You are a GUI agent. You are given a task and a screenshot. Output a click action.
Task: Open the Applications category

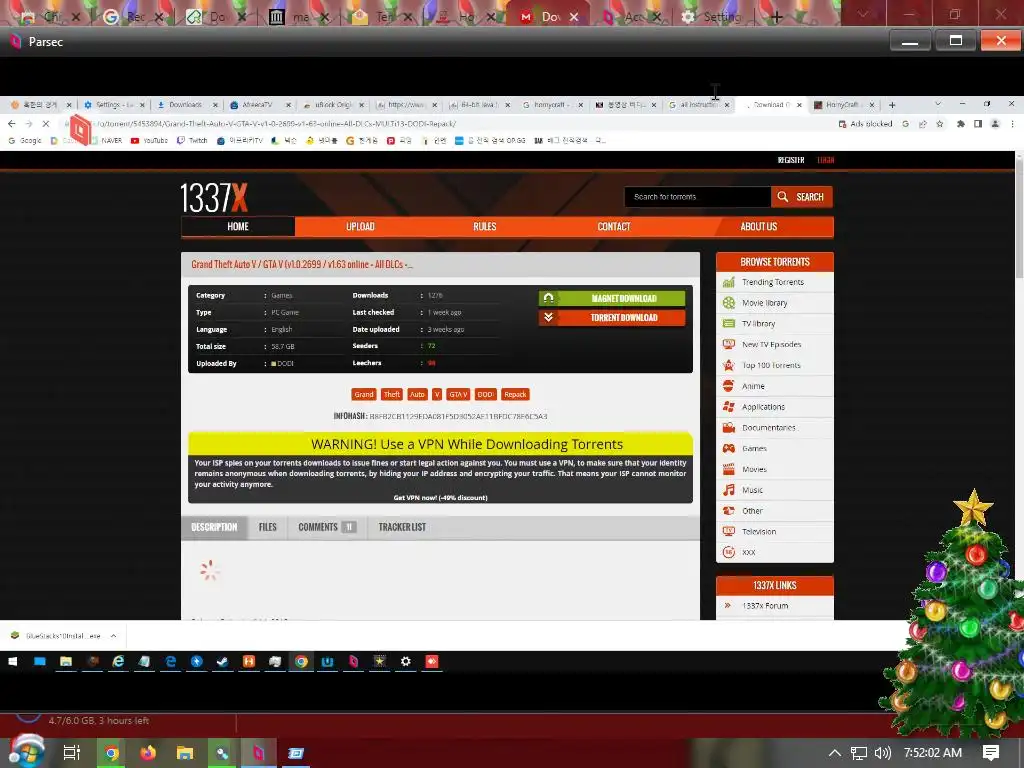763,407
